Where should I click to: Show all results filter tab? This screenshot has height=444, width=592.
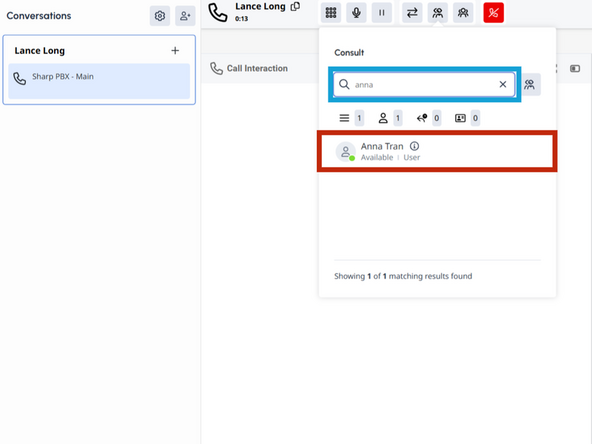click(351, 118)
